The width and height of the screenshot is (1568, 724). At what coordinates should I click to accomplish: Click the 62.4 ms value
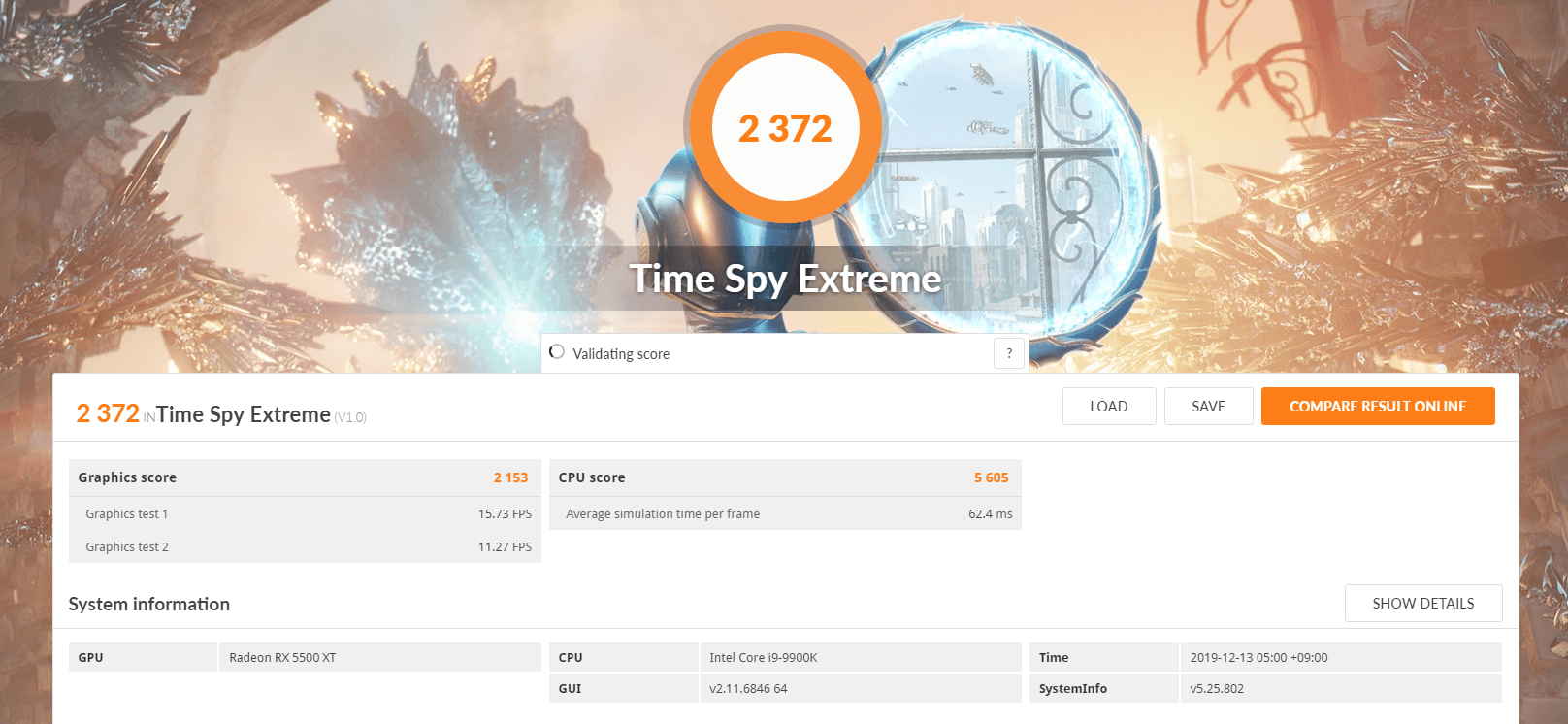pos(990,514)
